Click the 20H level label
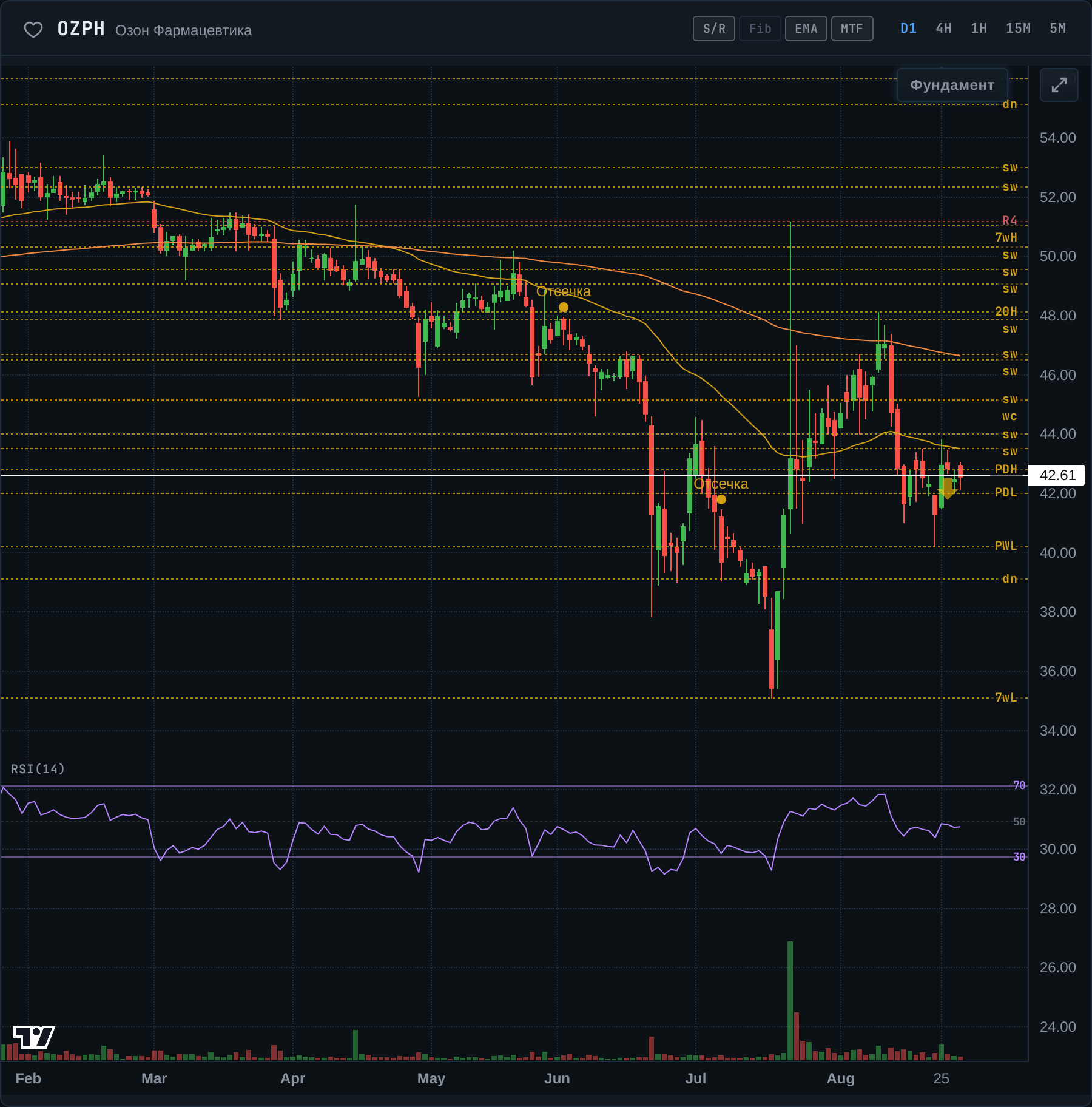 point(1006,311)
